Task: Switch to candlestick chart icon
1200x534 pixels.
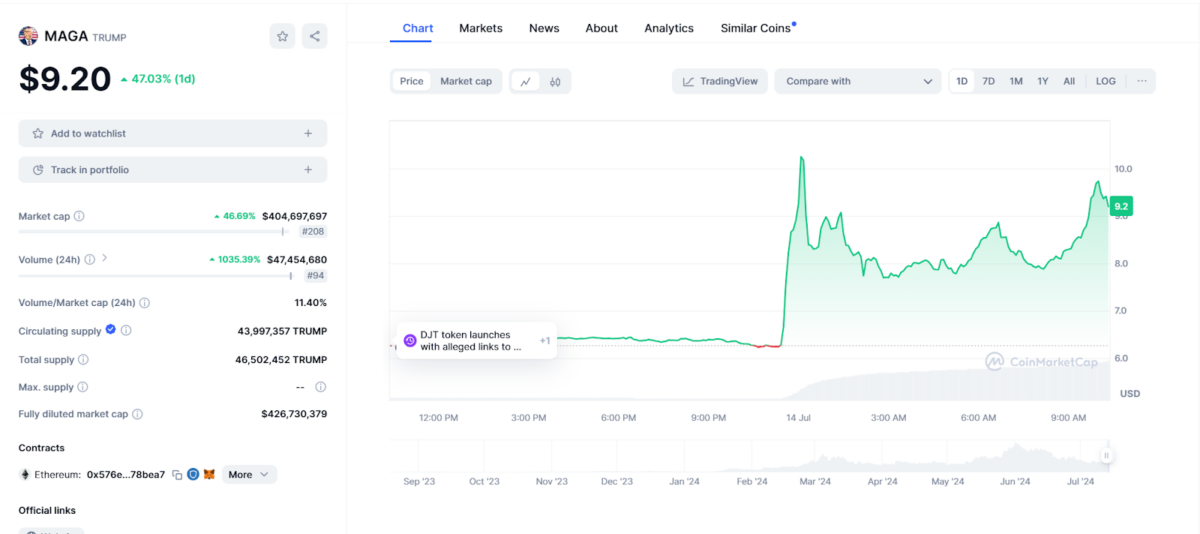Action: 554,81
